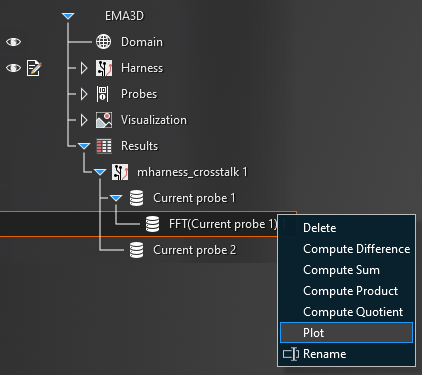Viewport: 422px width, 375px height.
Task: Select the FFT(Current probe 1) label
Action: (x=223, y=224)
